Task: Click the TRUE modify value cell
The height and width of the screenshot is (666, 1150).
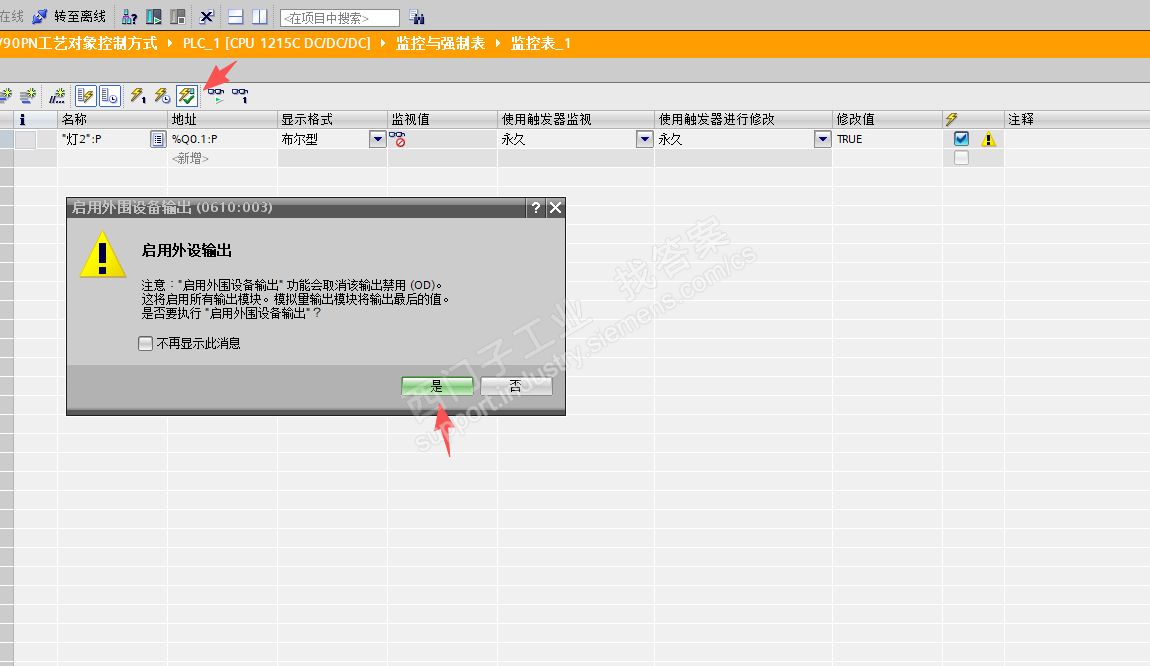Action: pyautogui.click(x=887, y=139)
